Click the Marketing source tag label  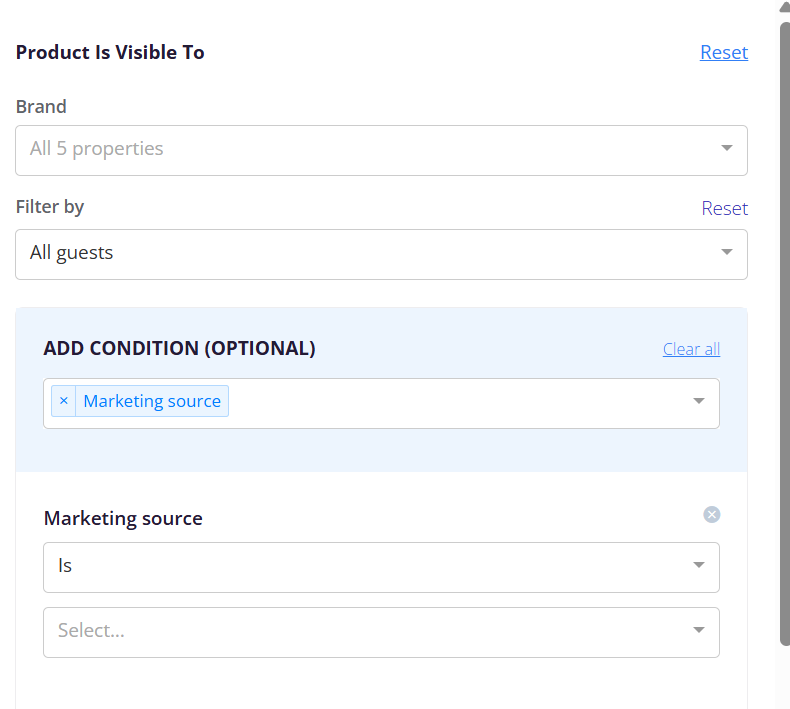[152, 401]
